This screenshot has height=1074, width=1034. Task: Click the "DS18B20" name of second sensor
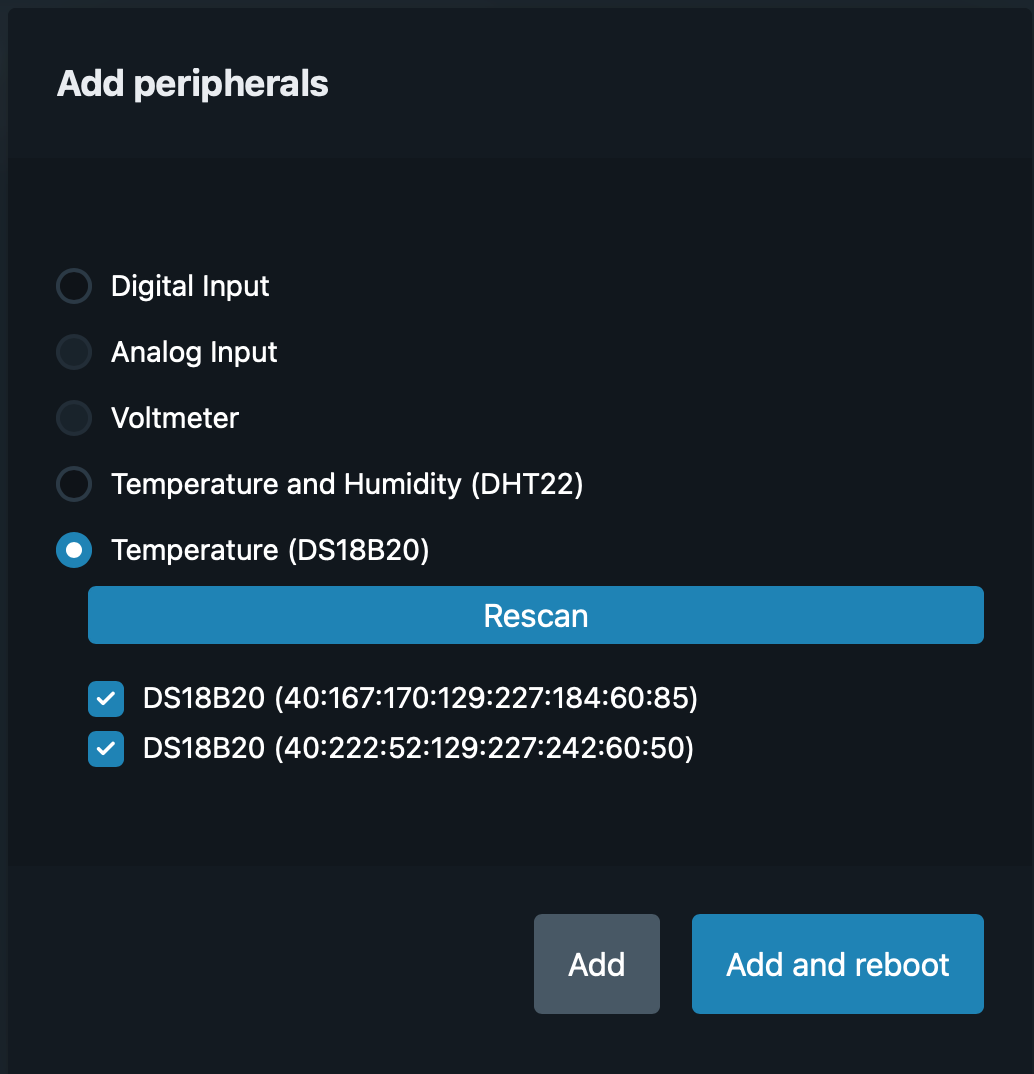(x=204, y=748)
